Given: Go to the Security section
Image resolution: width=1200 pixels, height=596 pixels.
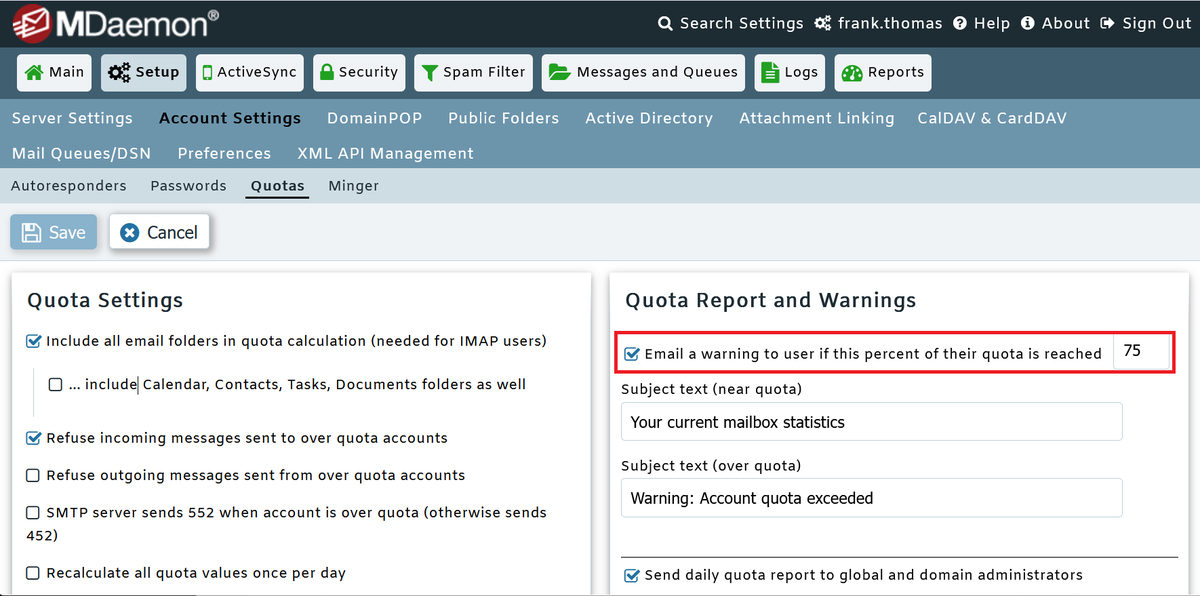Looking at the screenshot, I should 359,72.
